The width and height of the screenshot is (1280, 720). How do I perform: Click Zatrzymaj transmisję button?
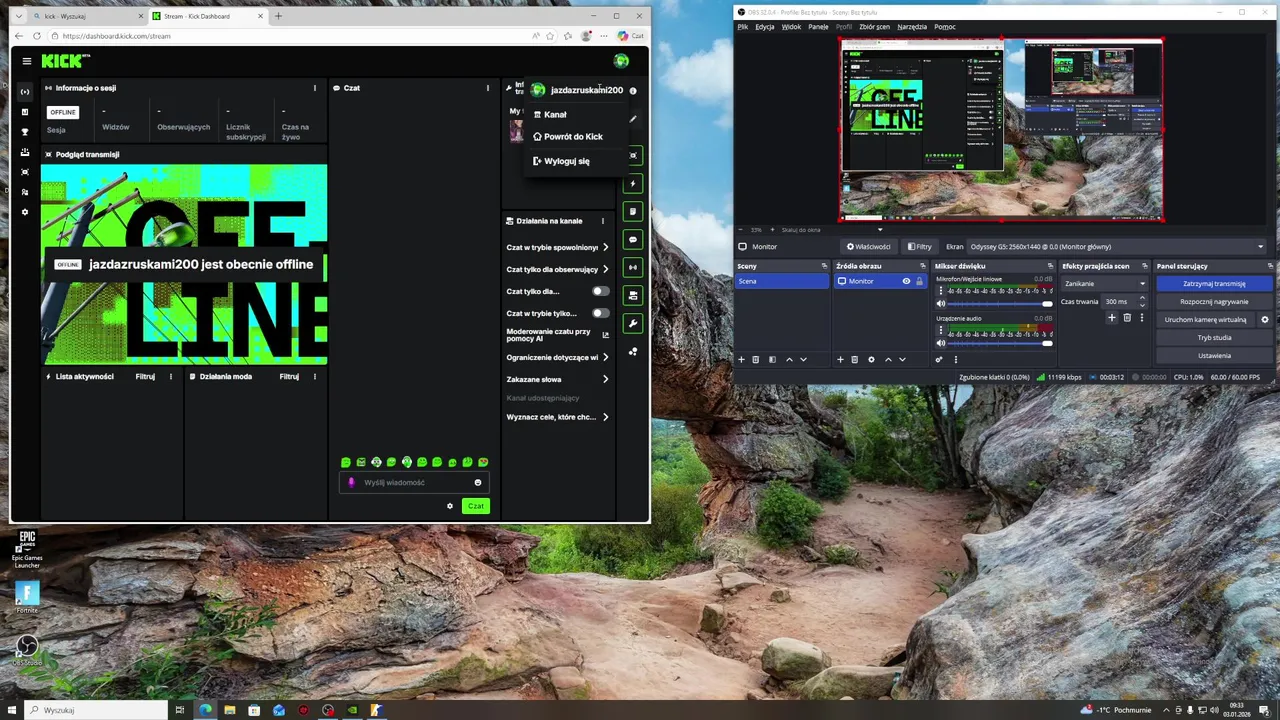1214,284
